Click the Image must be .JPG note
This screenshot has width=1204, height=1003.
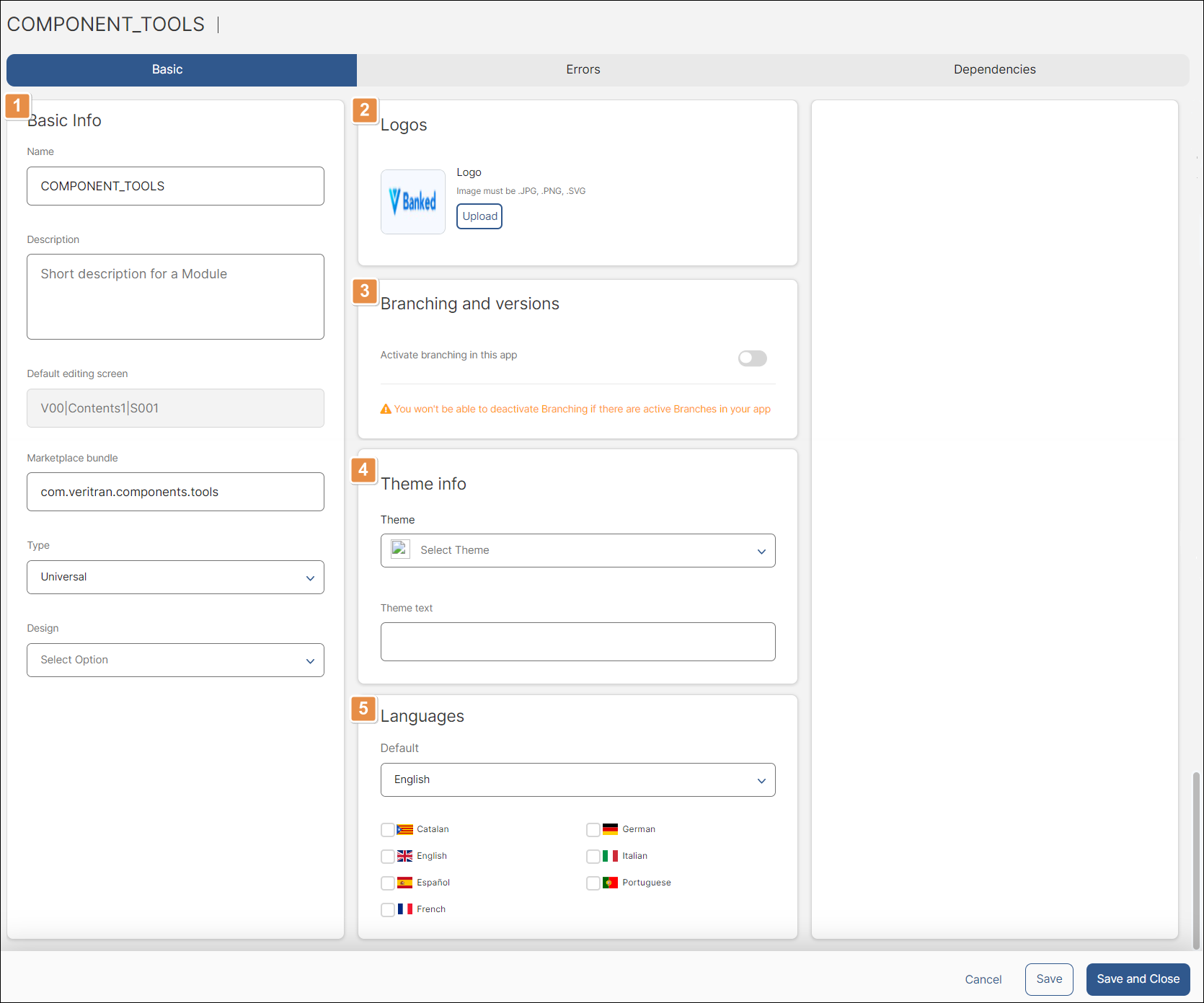521,191
